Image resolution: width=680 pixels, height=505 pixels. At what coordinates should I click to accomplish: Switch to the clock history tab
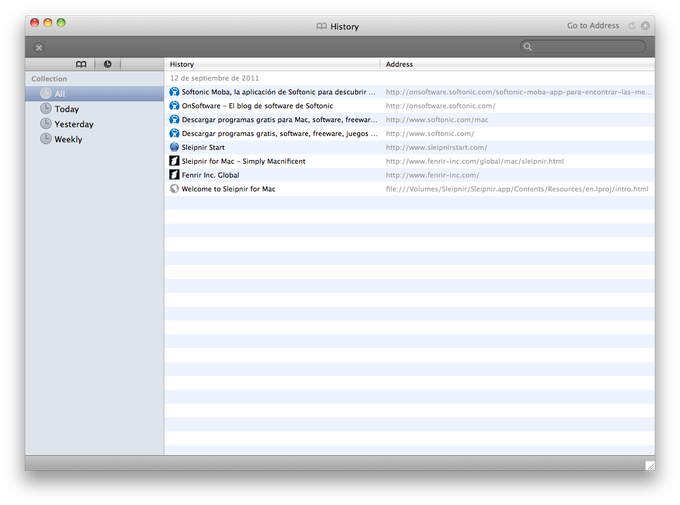[x=108, y=64]
